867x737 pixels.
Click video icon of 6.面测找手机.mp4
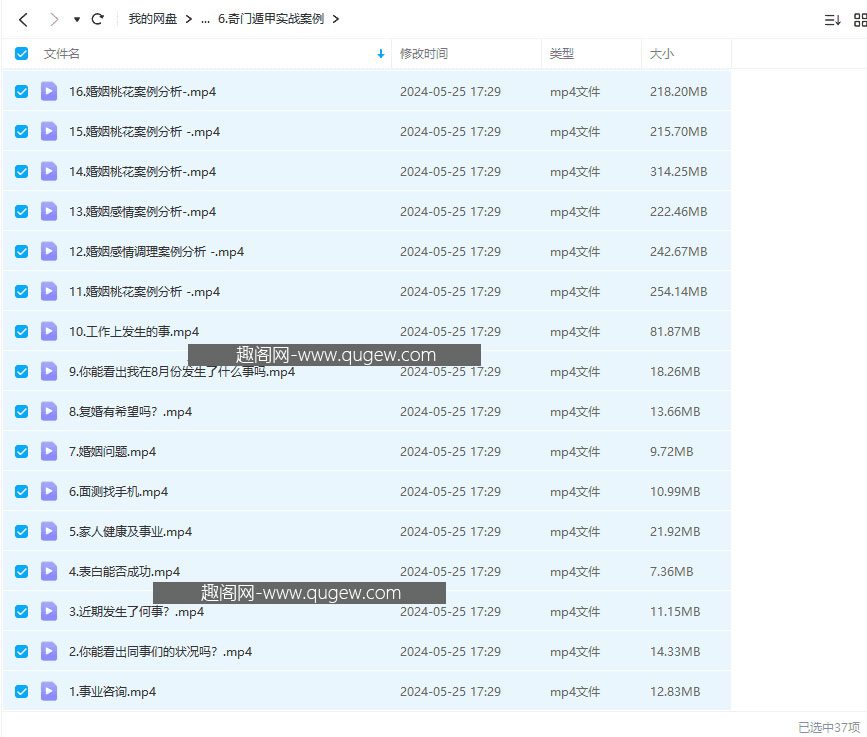coord(49,492)
